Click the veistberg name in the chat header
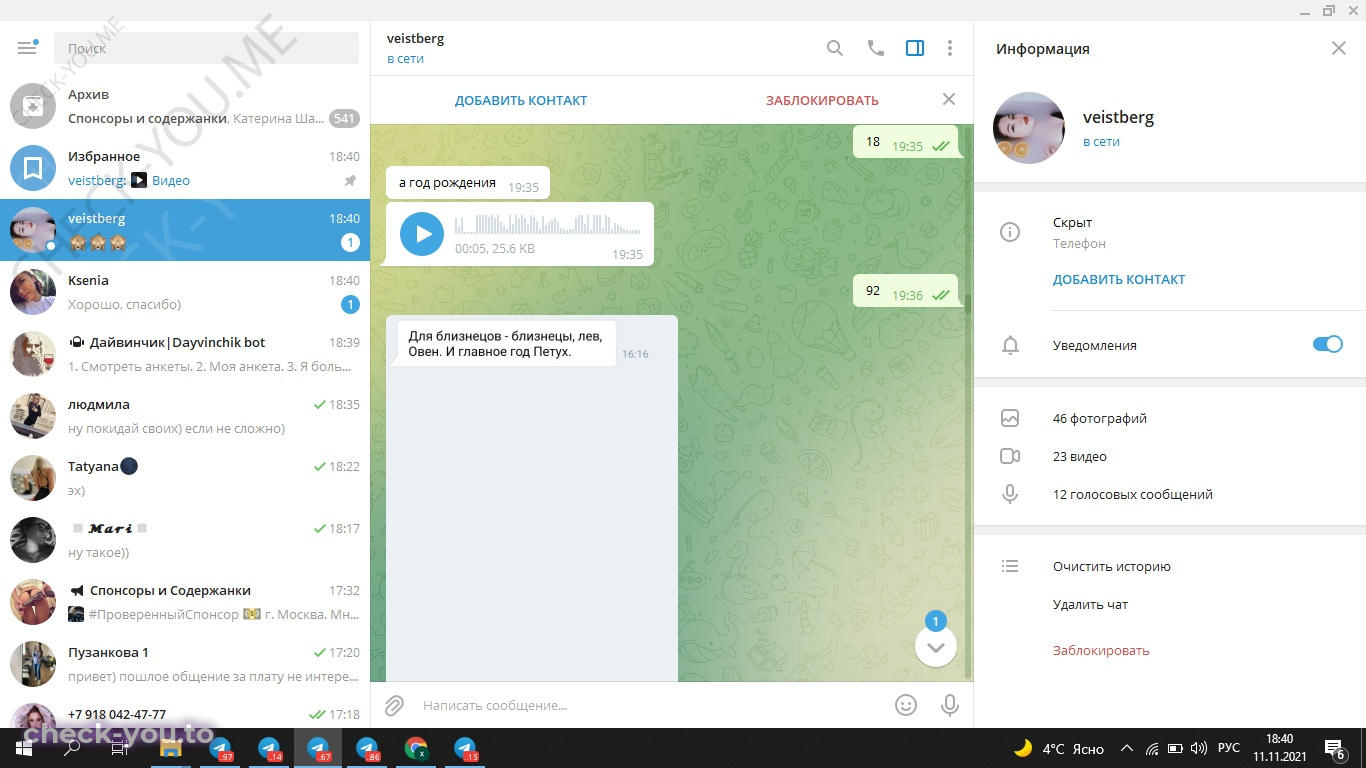1366x768 pixels. point(415,39)
